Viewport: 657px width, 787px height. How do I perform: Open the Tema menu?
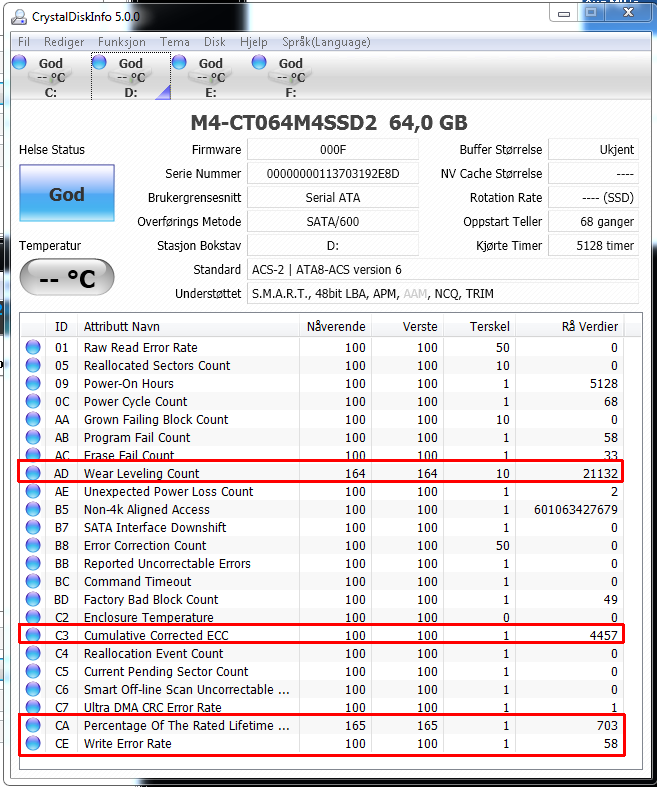[x=175, y=42]
